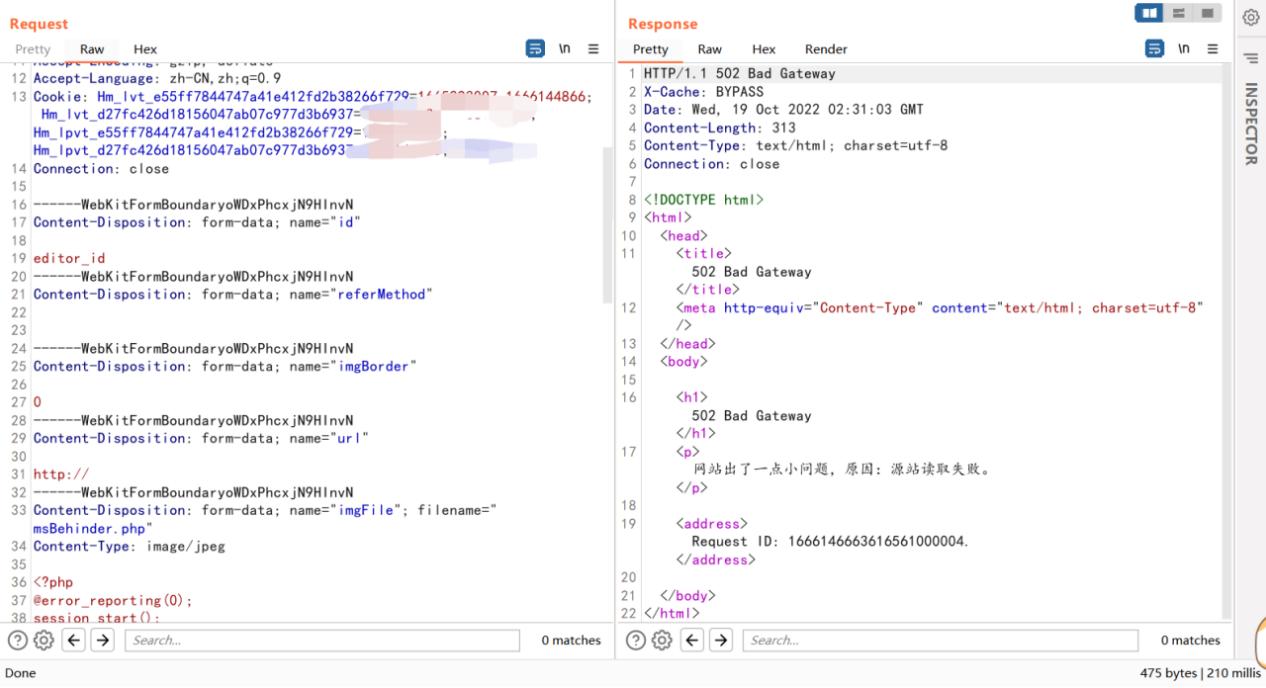Click the filter icon below the sidebar gear
Screen dimensions: 1266x688
pyautogui.click(x=1252, y=57)
